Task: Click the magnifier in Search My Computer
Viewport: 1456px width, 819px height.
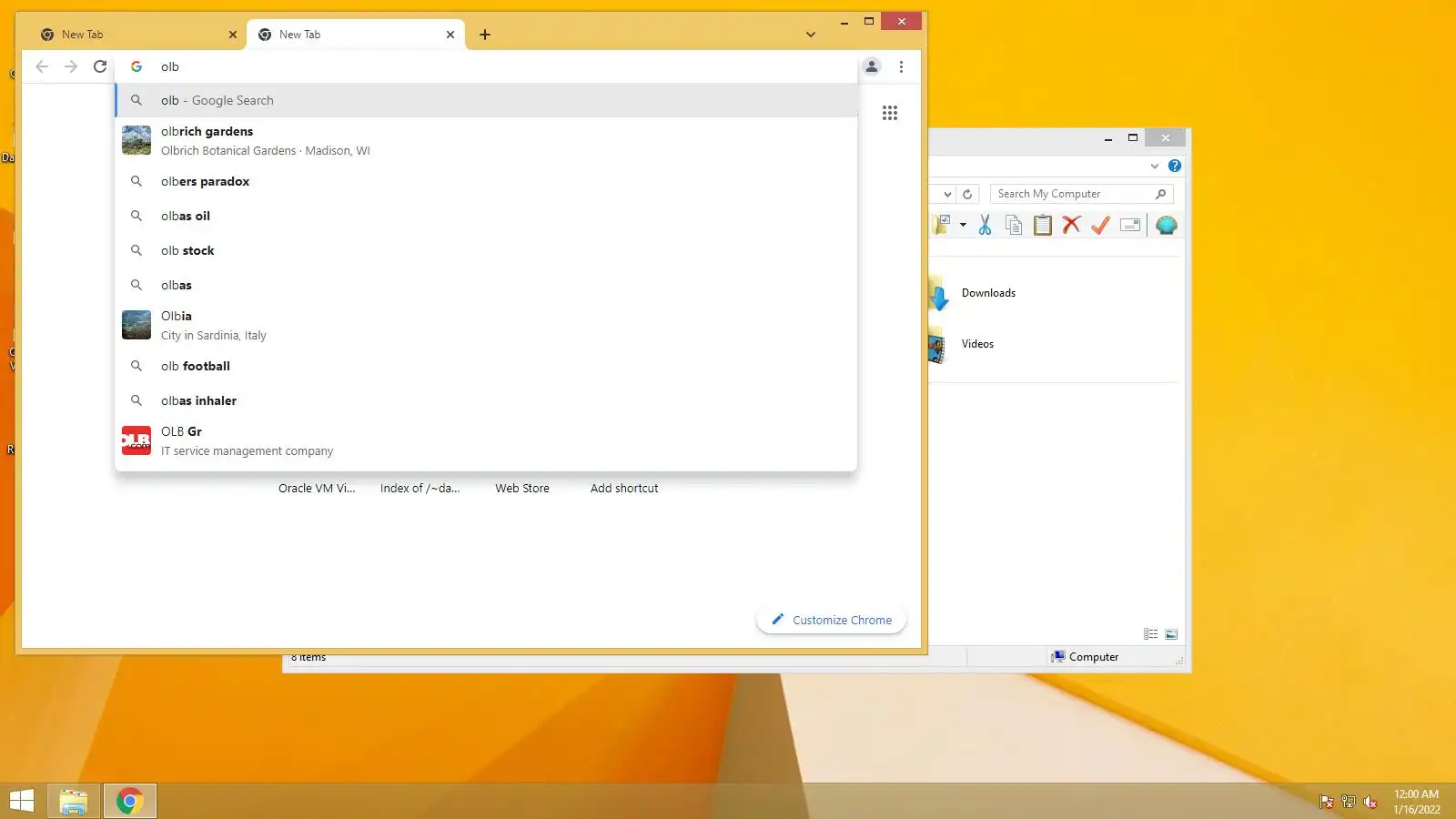Action: point(1160,194)
